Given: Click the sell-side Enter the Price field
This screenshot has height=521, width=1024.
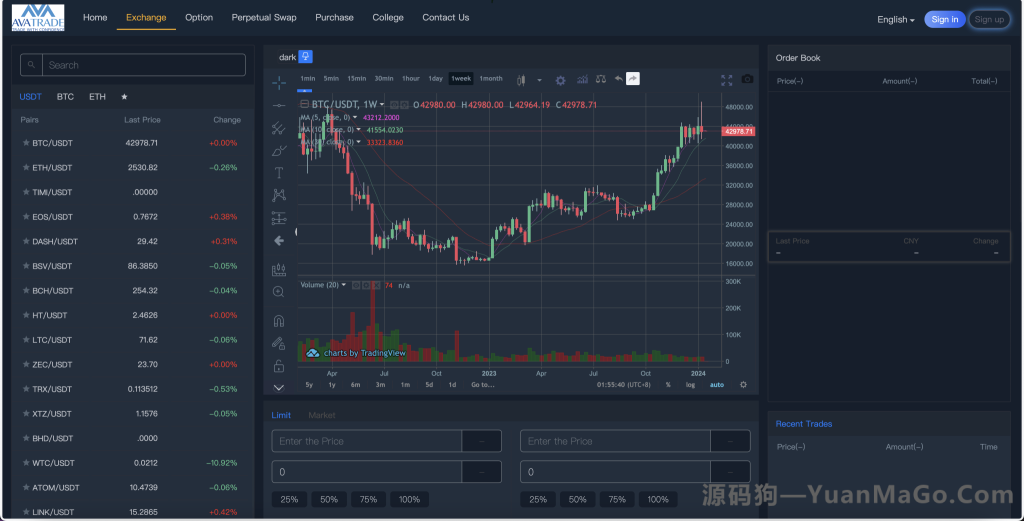Looking at the screenshot, I should coord(615,441).
